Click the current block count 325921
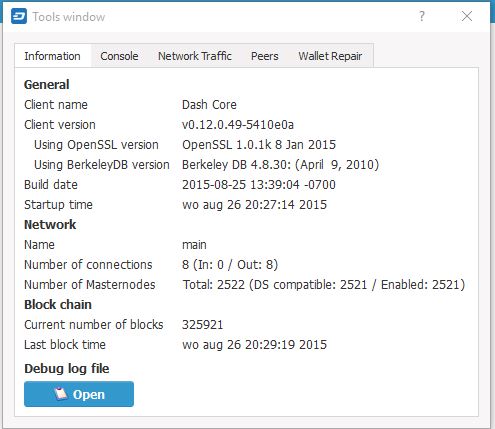The width and height of the screenshot is (495, 429). [203, 325]
